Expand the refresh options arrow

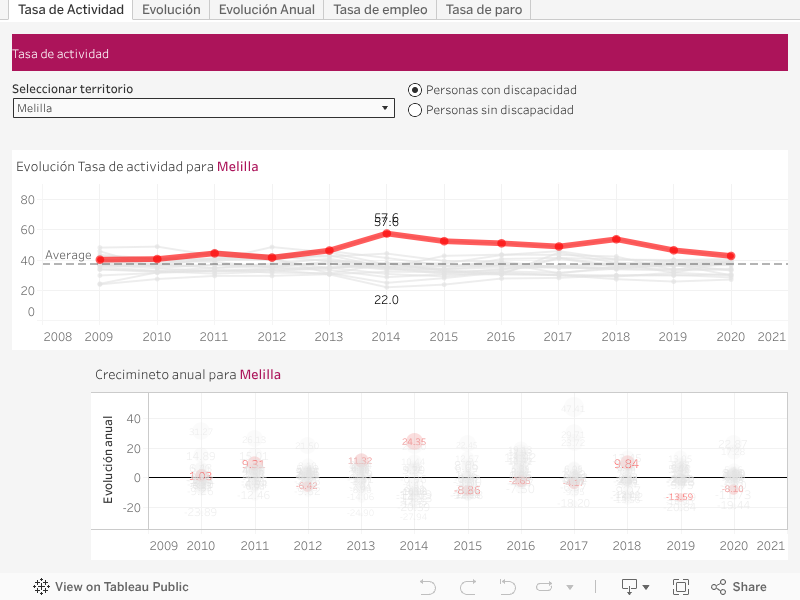[570, 588]
